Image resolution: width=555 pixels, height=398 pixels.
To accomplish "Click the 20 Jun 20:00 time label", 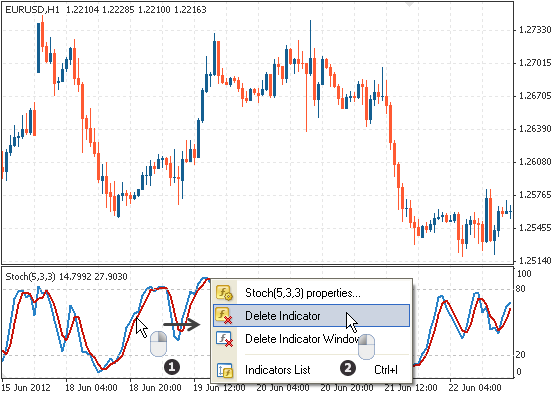I will pyautogui.click(x=347, y=388).
